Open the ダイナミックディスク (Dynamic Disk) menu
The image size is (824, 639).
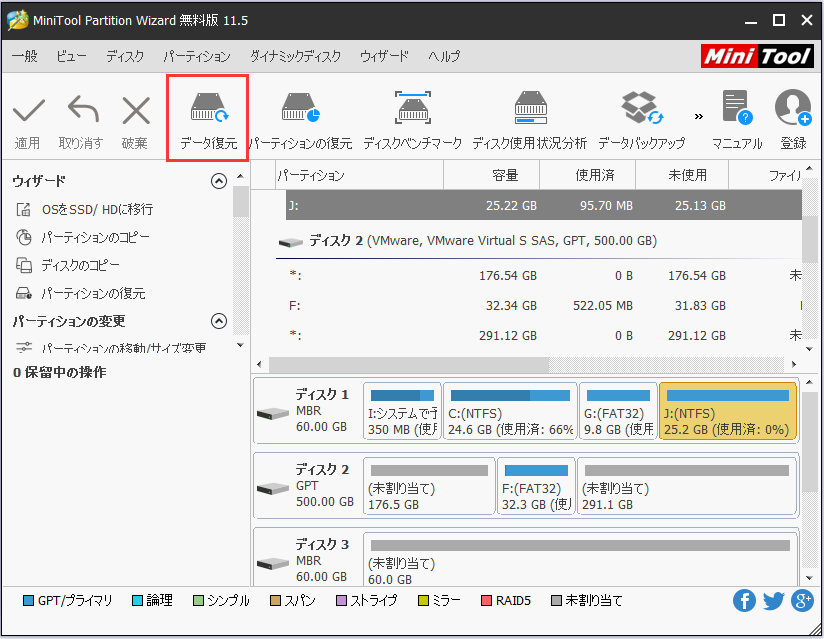(295, 56)
